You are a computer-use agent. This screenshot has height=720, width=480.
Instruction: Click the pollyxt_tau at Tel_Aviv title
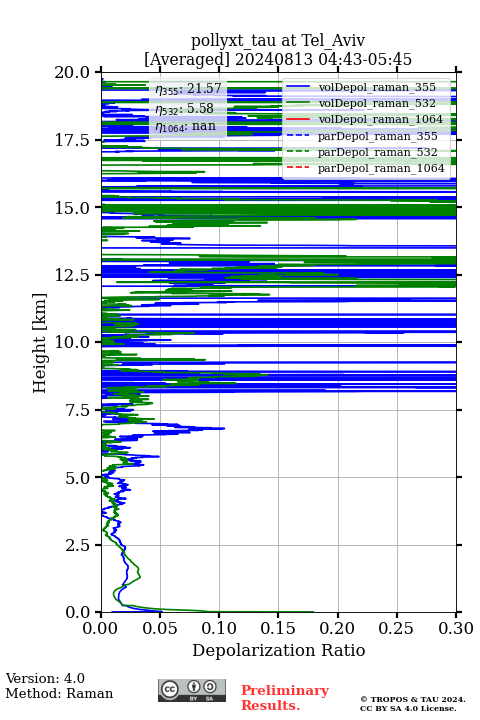point(278,40)
